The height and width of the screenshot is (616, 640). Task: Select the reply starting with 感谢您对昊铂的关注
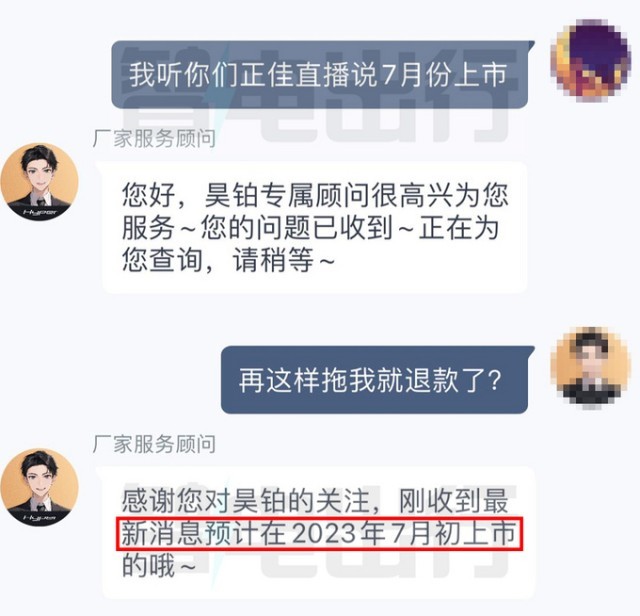tap(318, 533)
